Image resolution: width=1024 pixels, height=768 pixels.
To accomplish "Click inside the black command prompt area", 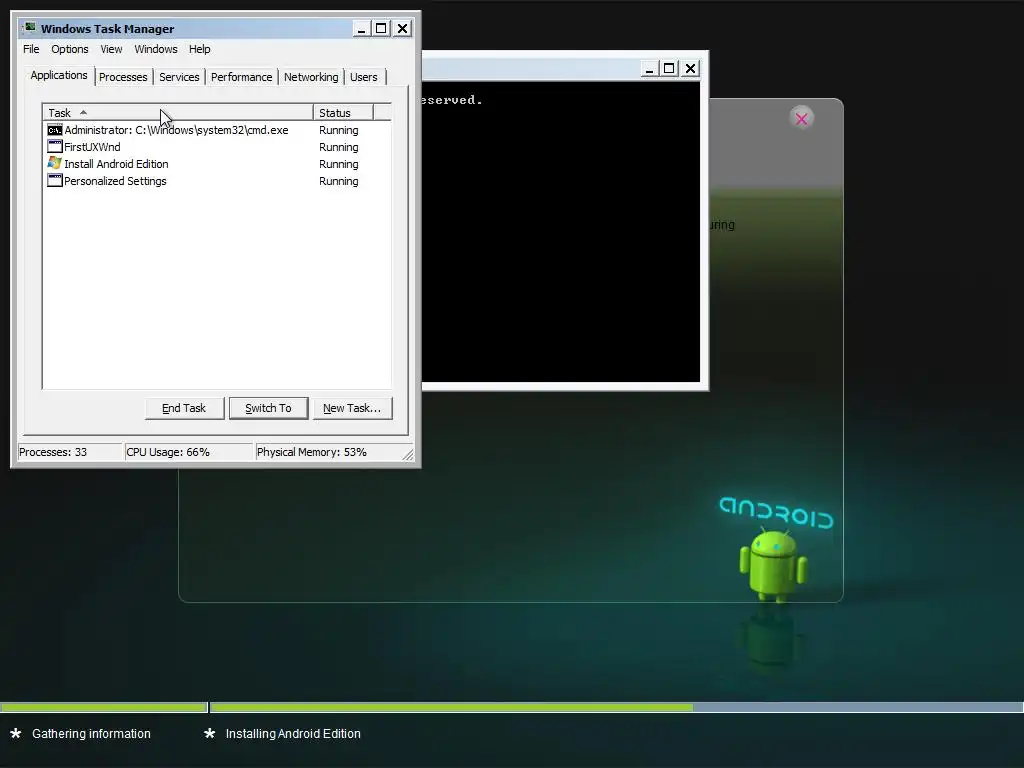I will [x=561, y=232].
